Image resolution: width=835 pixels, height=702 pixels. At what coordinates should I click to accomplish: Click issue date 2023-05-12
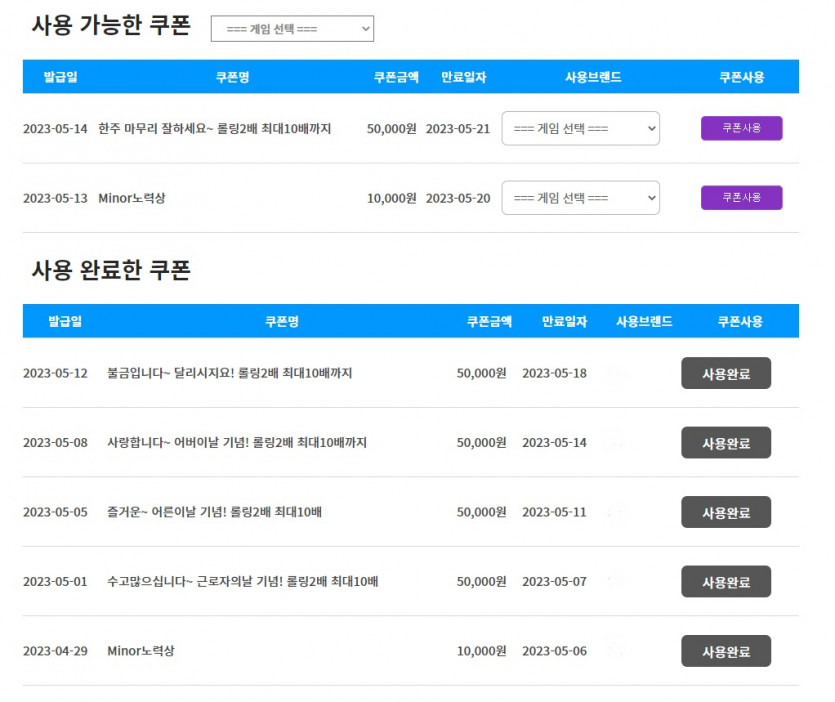pos(55,373)
